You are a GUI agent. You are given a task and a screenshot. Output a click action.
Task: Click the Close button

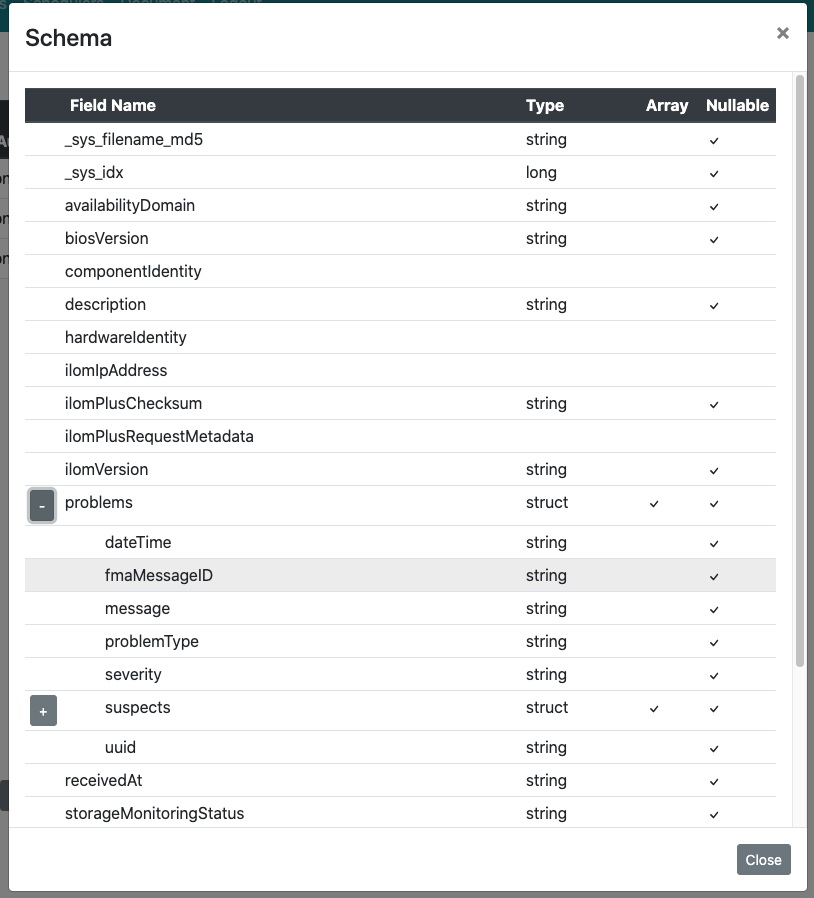tap(763, 859)
